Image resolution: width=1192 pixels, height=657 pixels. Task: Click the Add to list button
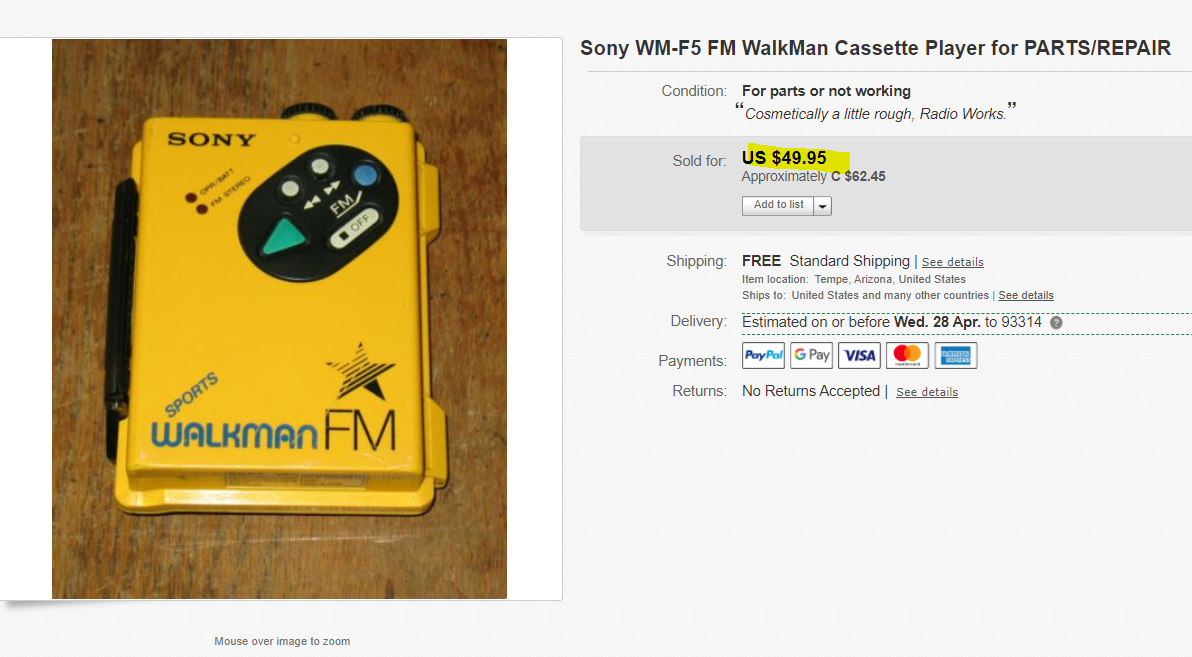(778, 205)
